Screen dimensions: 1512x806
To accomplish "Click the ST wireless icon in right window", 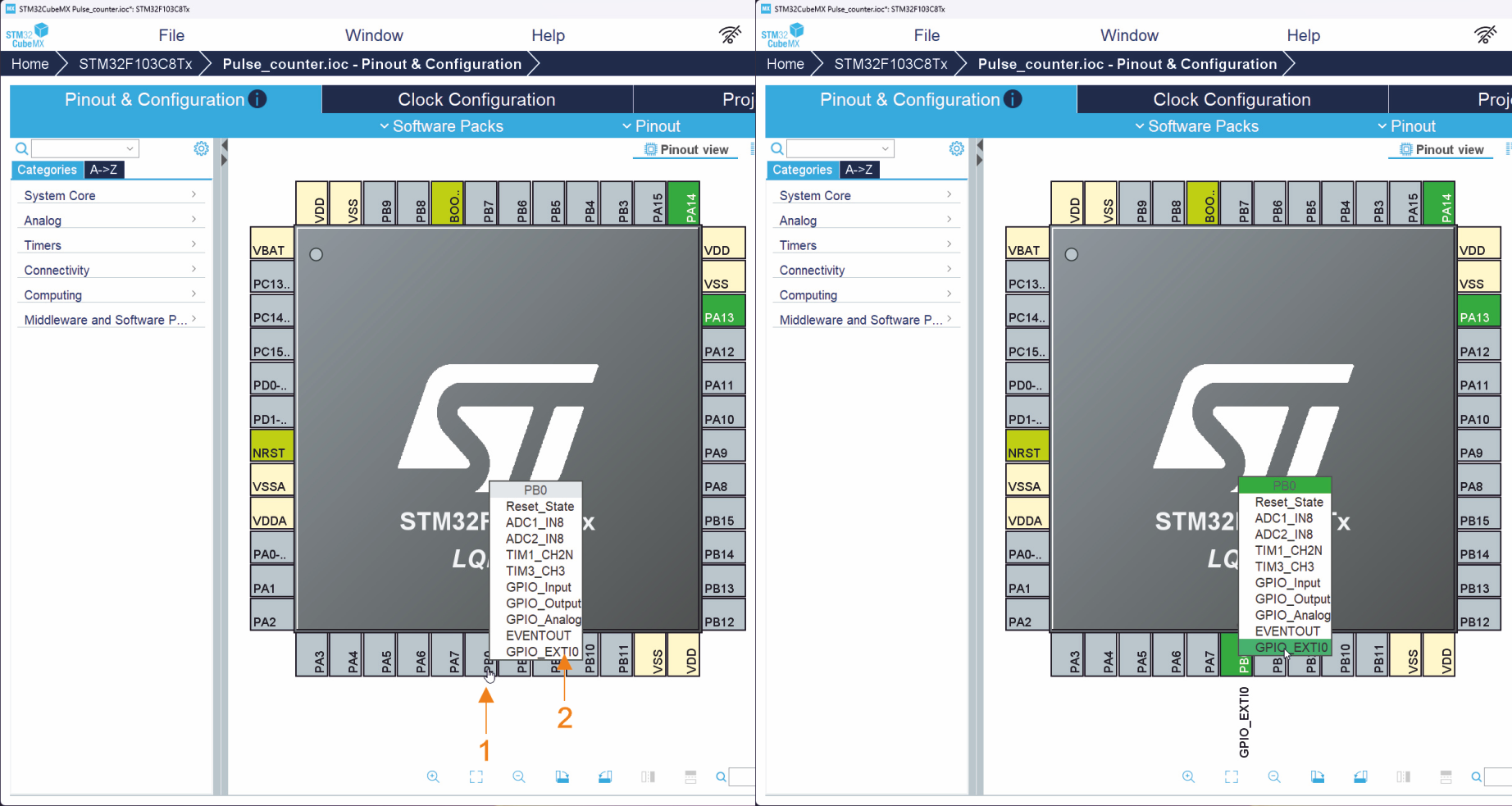I will 1485,34.
